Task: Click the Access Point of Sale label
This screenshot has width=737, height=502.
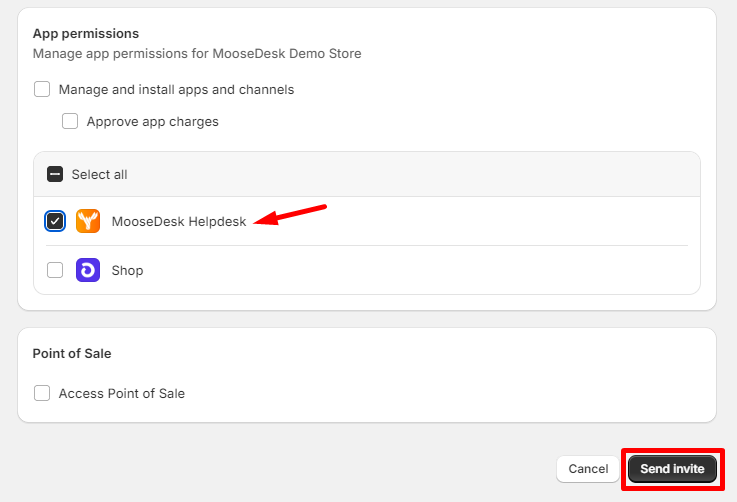Action: (121, 393)
